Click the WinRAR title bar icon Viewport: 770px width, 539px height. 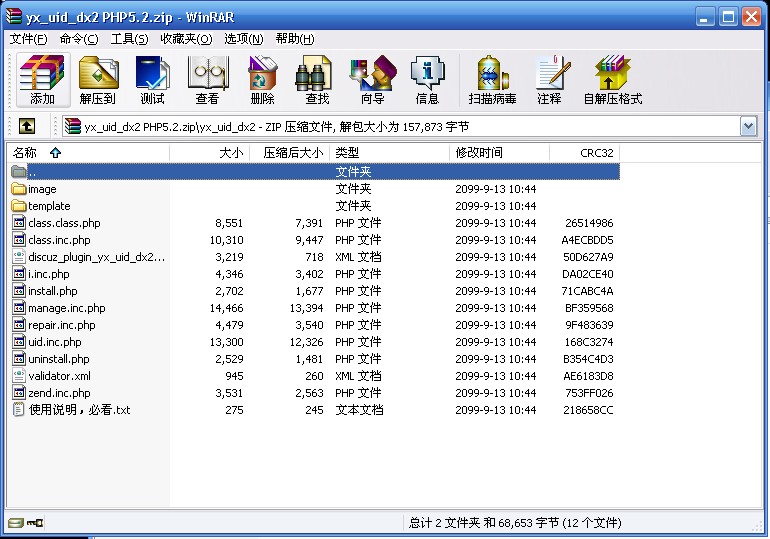coord(14,17)
